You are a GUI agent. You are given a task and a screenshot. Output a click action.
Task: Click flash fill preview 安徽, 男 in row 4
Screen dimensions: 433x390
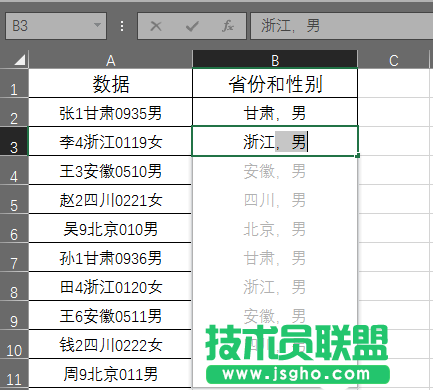pos(275,171)
